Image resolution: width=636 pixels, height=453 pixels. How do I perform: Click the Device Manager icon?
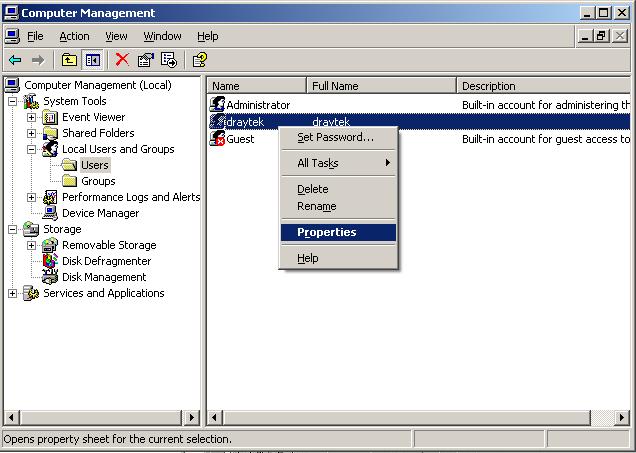pos(50,213)
